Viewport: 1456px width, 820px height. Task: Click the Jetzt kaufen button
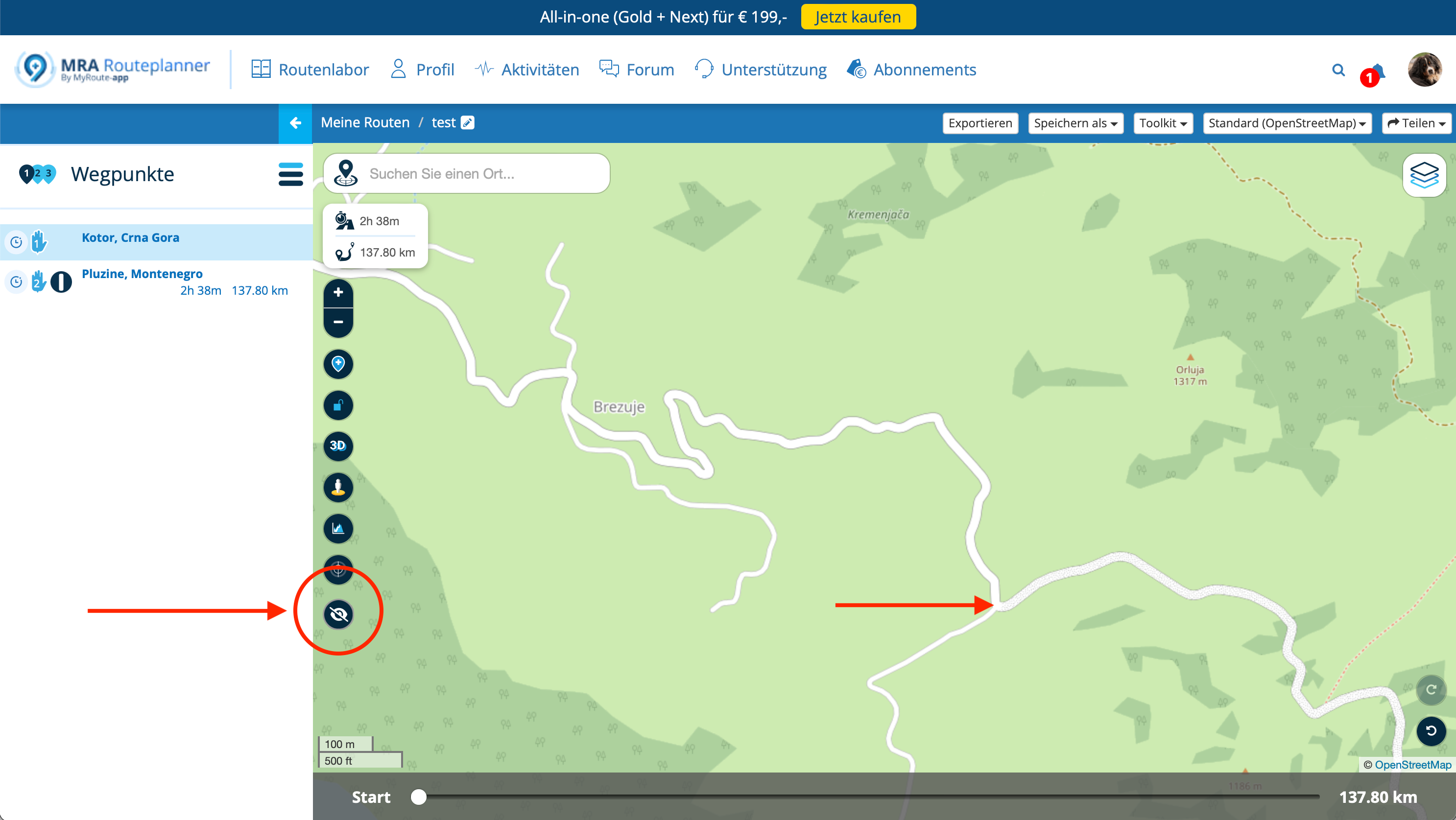(858, 17)
